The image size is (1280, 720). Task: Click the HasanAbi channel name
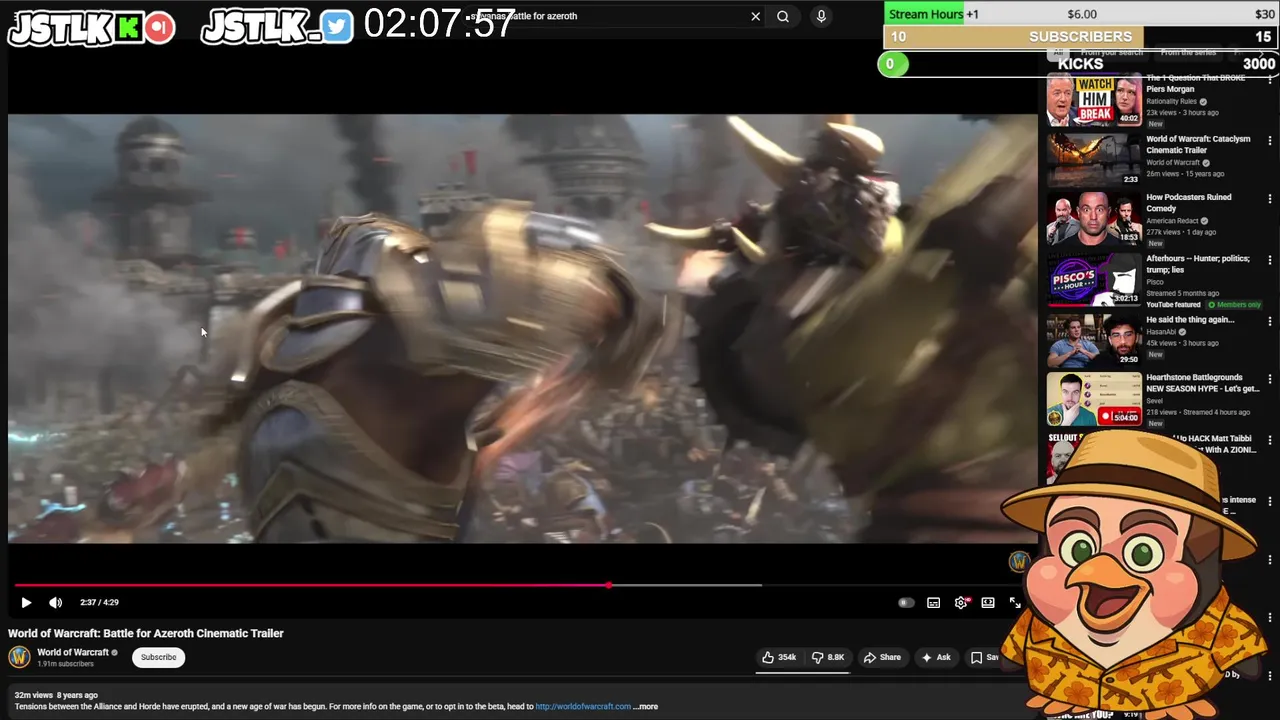click(1161, 332)
